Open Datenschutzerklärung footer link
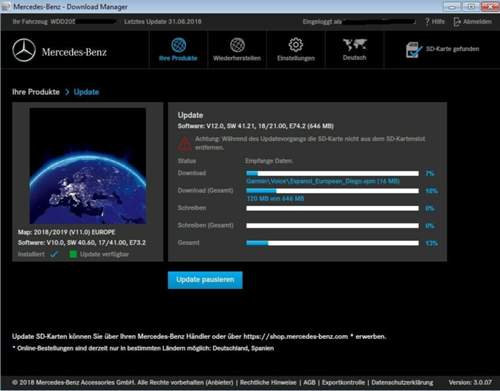The image size is (500, 391). (x=402, y=382)
